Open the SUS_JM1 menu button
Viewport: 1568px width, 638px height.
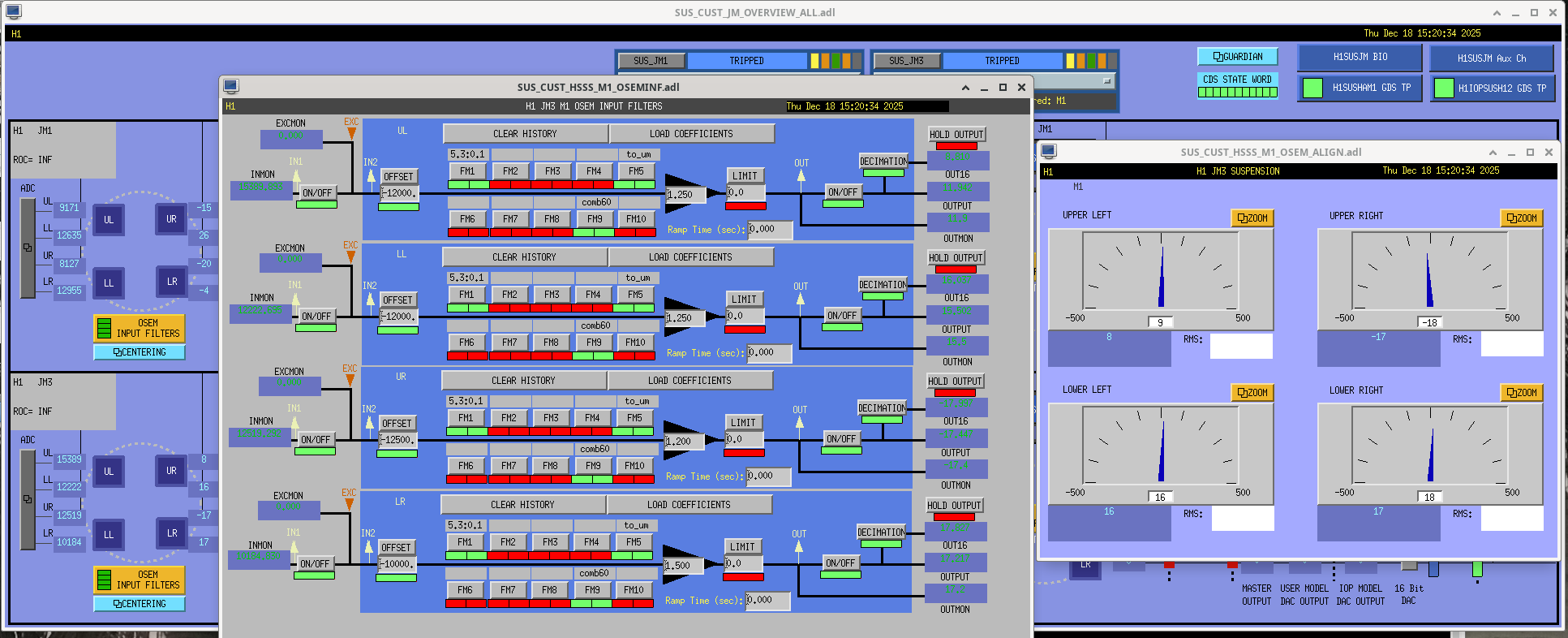pyautogui.click(x=651, y=61)
